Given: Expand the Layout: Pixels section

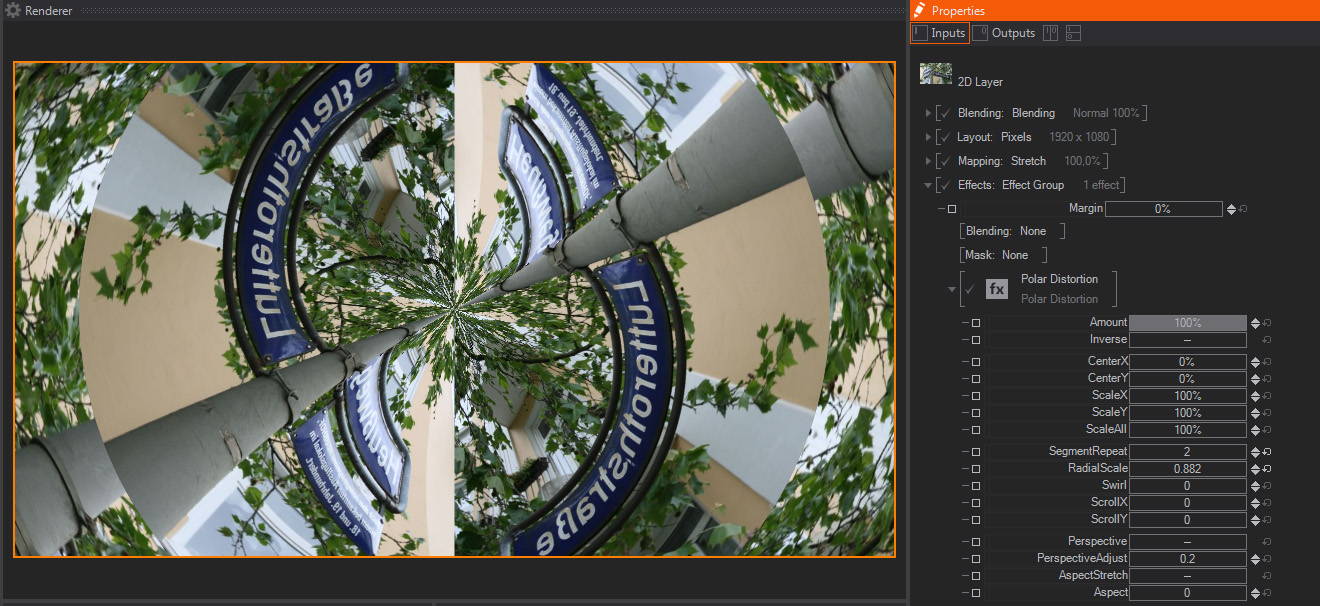Looking at the screenshot, I should pos(929,137).
